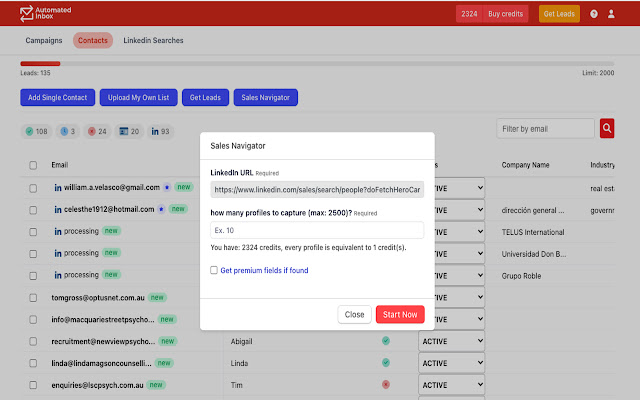The height and width of the screenshot is (400, 640).
Task: Click the red search magnifier button
Action: [x=607, y=129]
